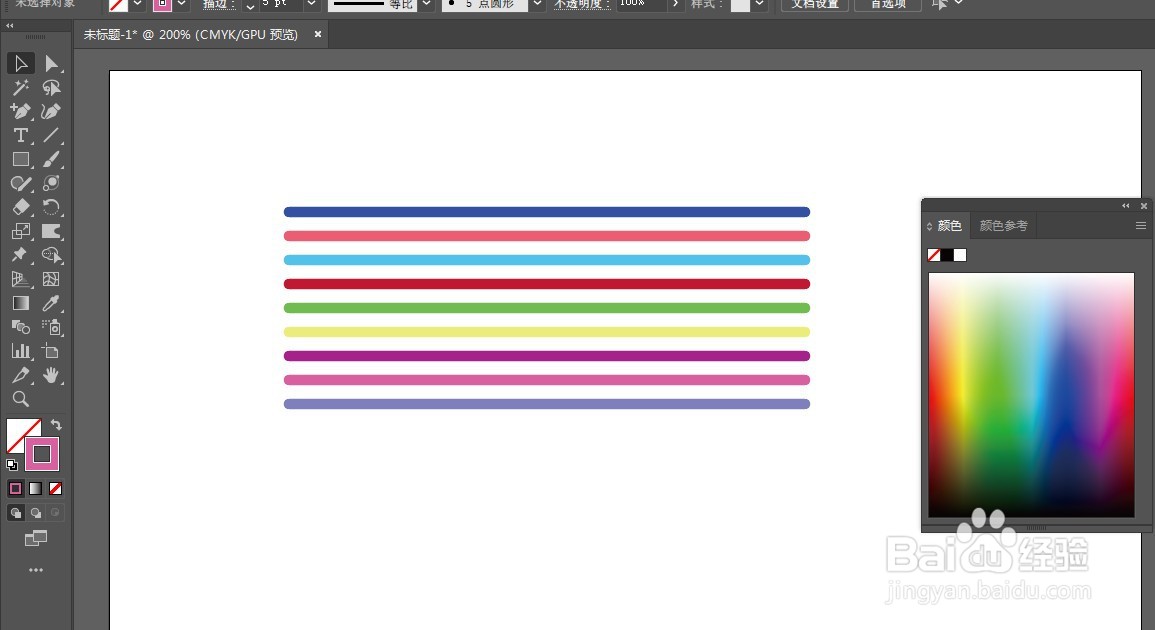1155x630 pixels.
Task: Select the Paintbrush tool
Action: pos(52,159)
